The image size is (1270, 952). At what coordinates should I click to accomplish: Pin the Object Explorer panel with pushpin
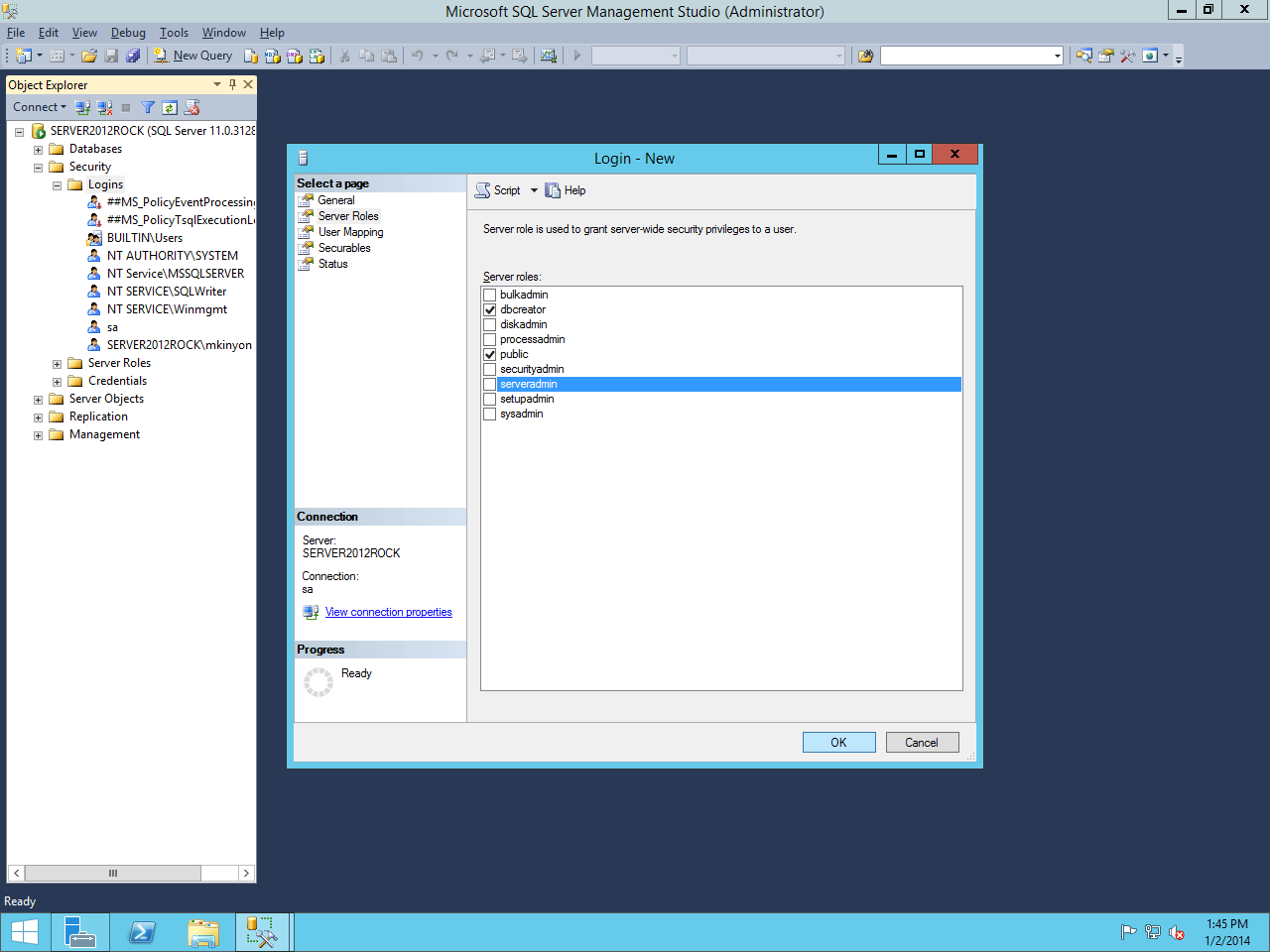click(x=232, y=84)
